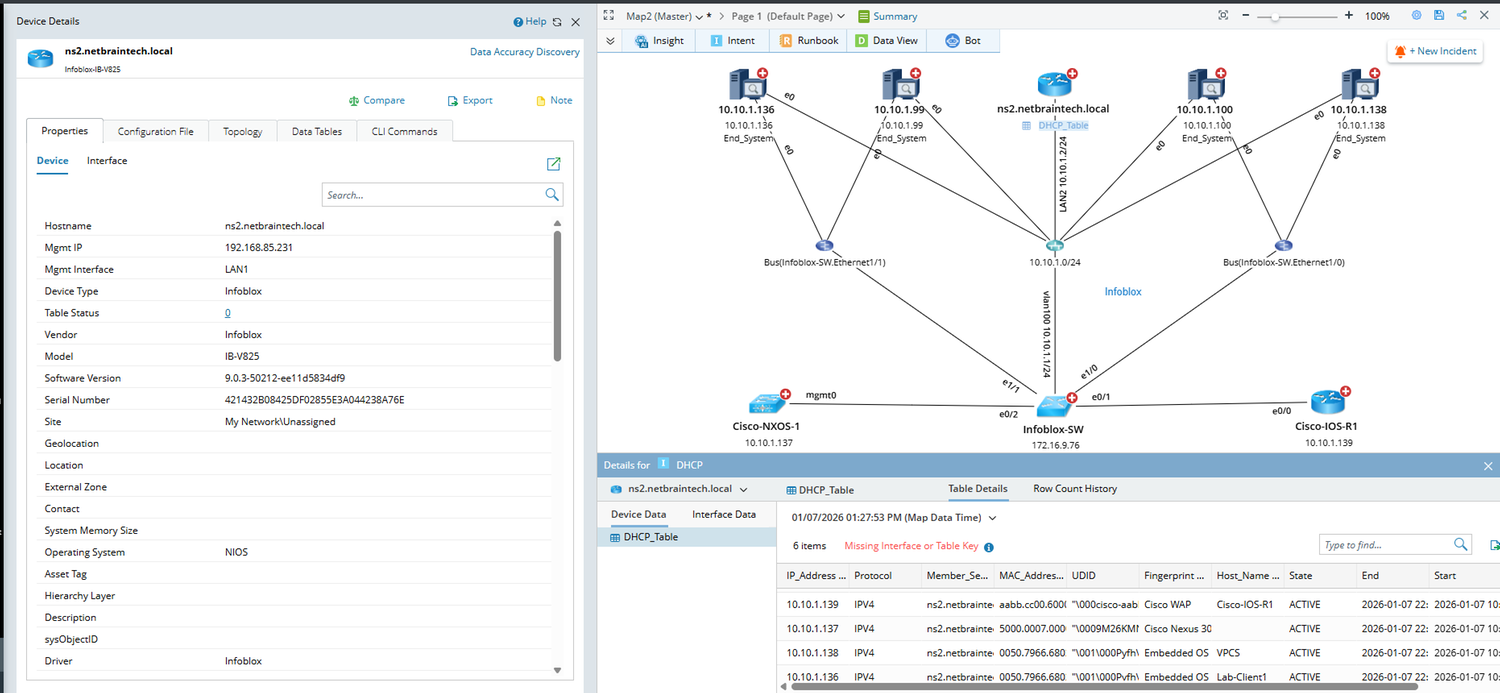Select the Cisco-IOS-R1 router icon

(1326, 404)
